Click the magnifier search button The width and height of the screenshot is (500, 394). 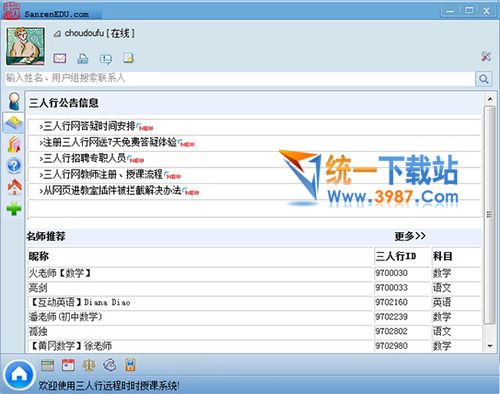[x=483, y=79]
